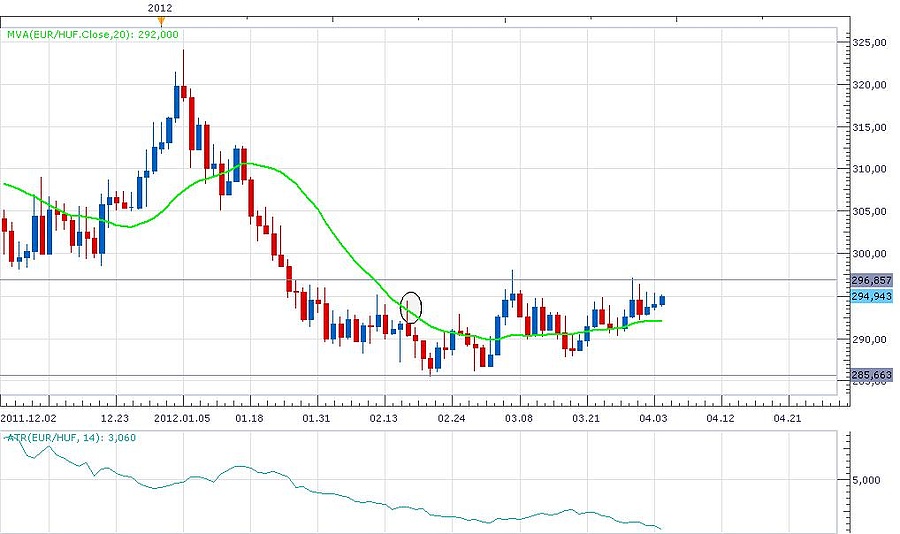Click the orange 2012 year marker triangle
This screenshot has height=534, width=900.
point(164,19)
